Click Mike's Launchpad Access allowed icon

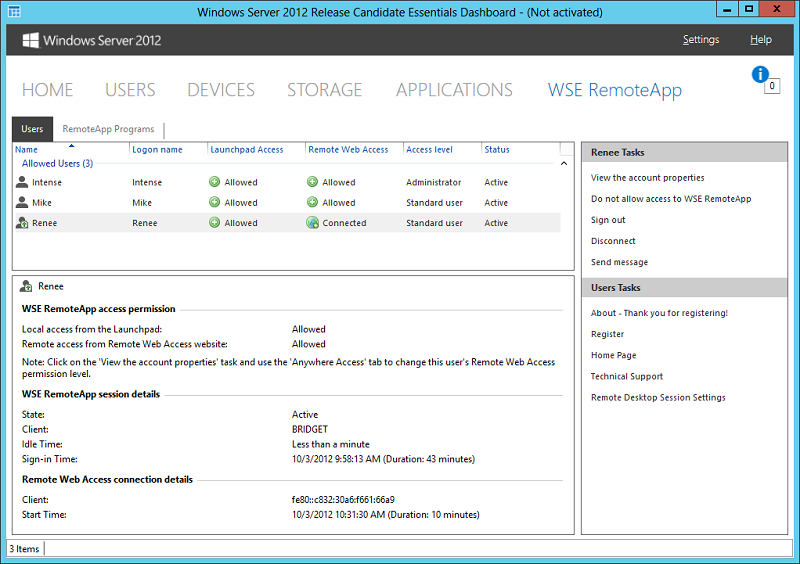pos(215,203)
